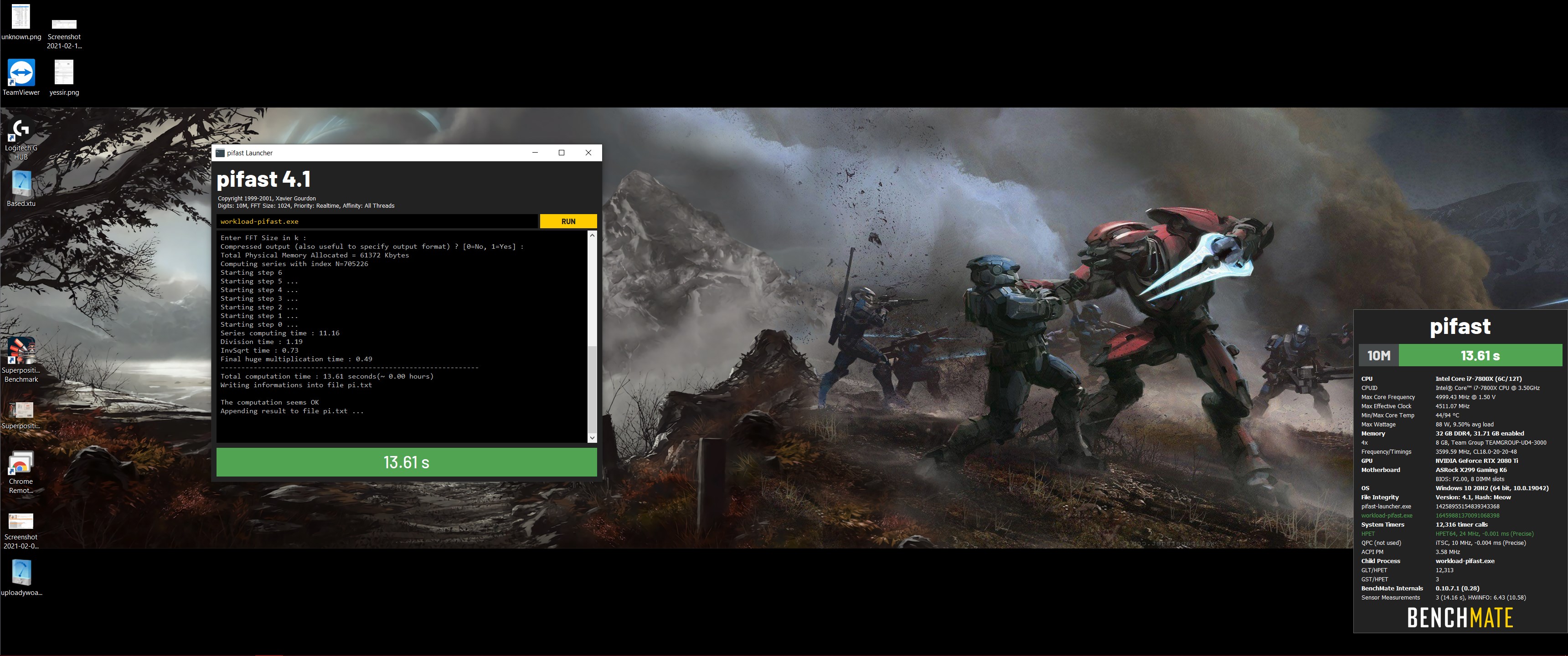
Task: Click the workload-pifast.exe command field
Action: pyautogui.click(x=377, y=221)
